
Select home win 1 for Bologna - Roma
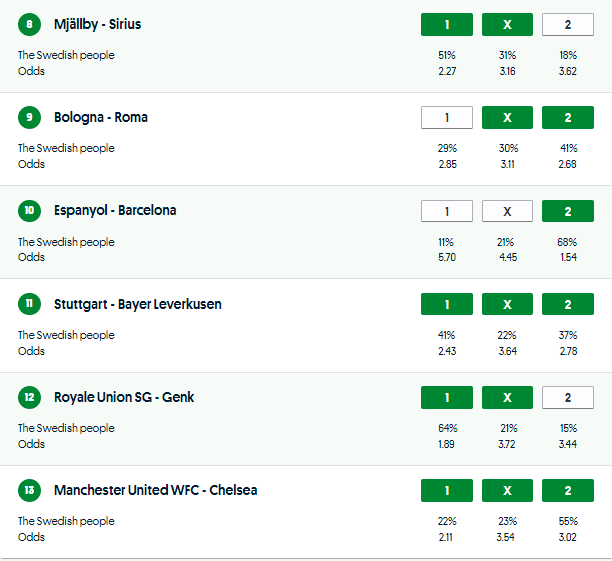point(447,118)
